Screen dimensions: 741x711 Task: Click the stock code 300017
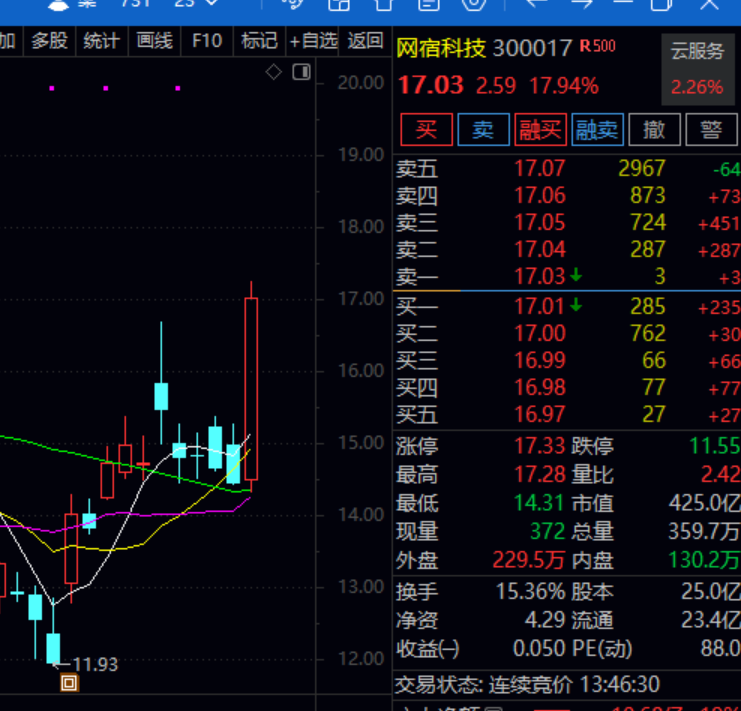(533, 48)
